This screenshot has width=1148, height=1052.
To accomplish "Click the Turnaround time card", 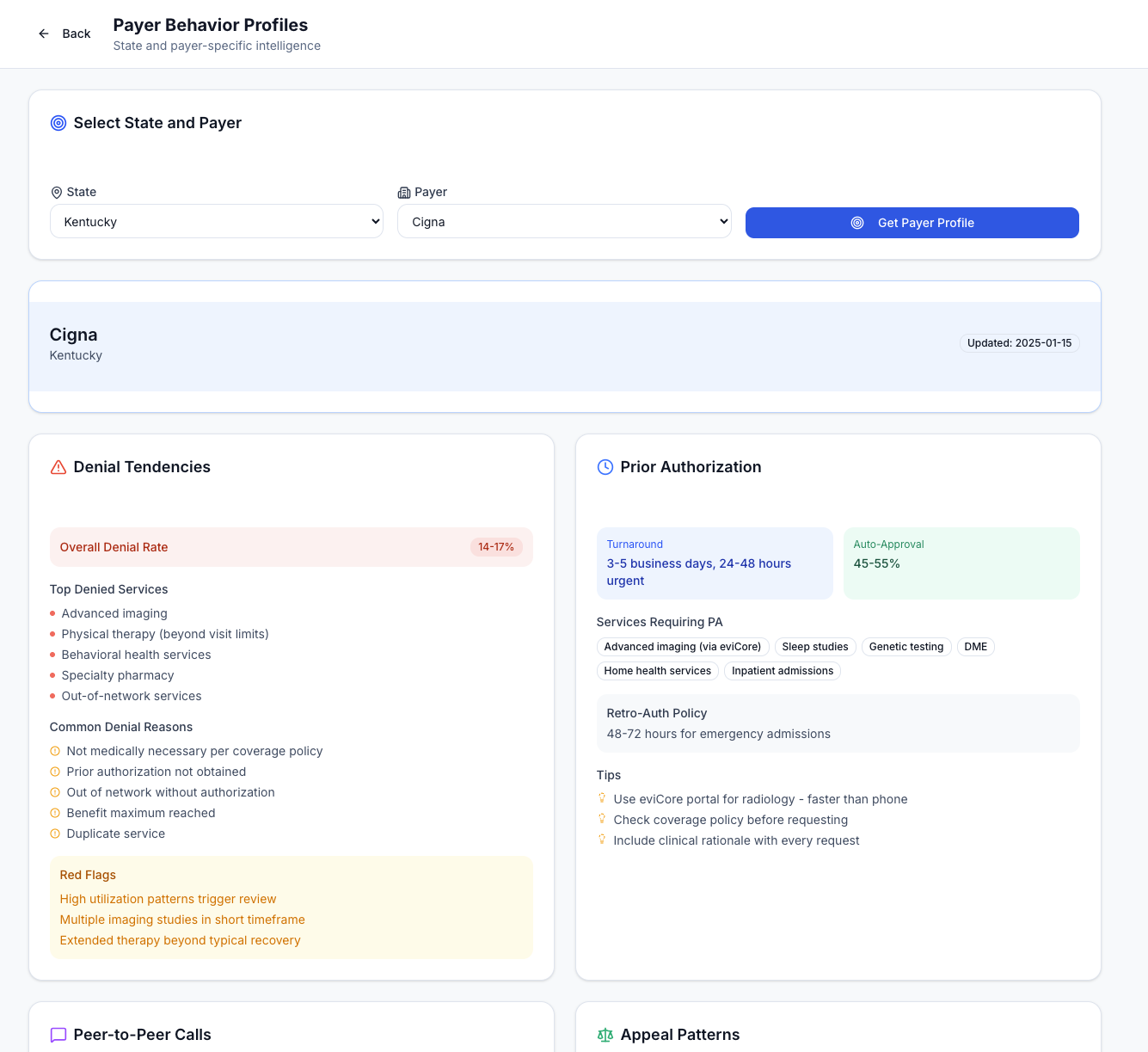I will [715, 563].
